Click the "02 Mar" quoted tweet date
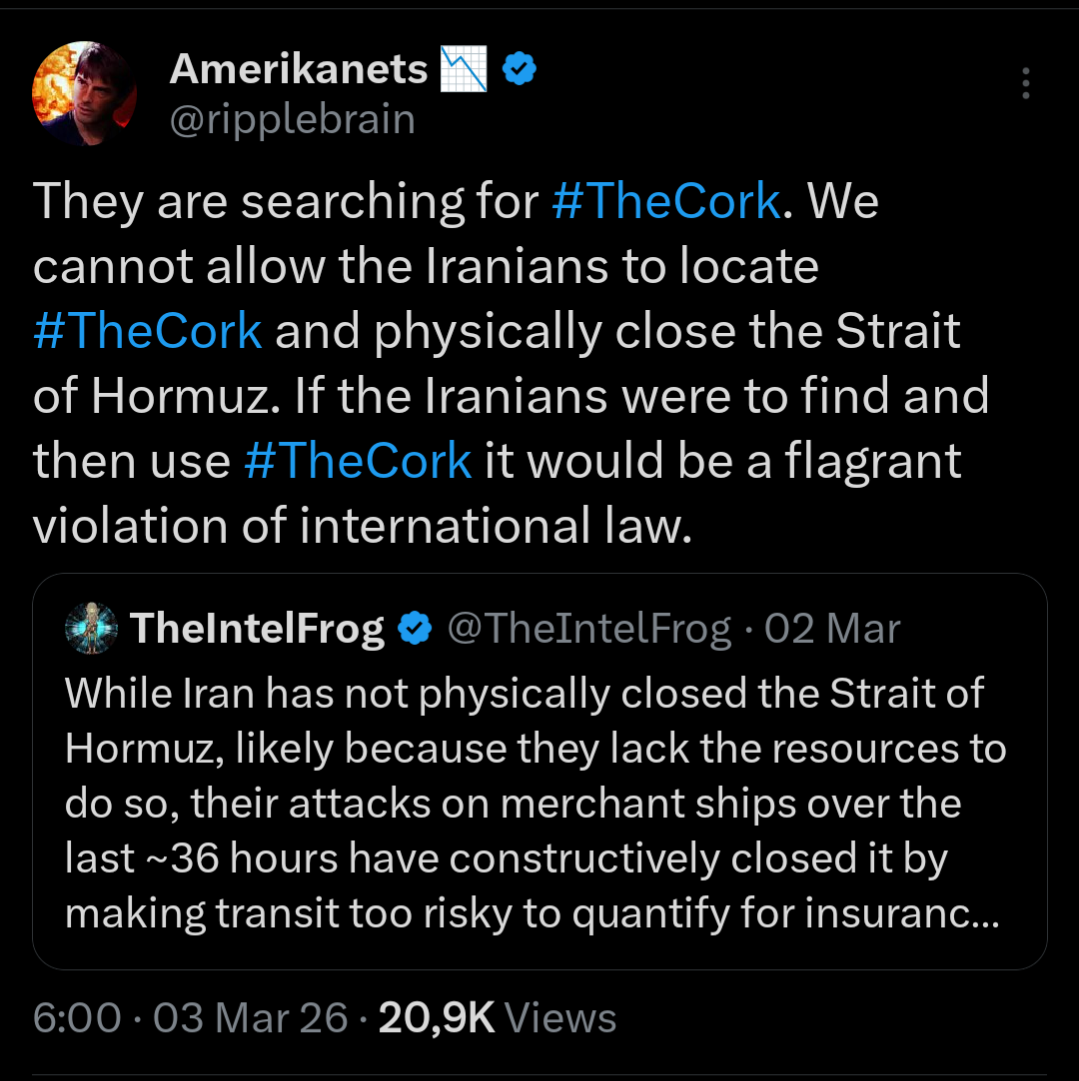 click(832, 628)
